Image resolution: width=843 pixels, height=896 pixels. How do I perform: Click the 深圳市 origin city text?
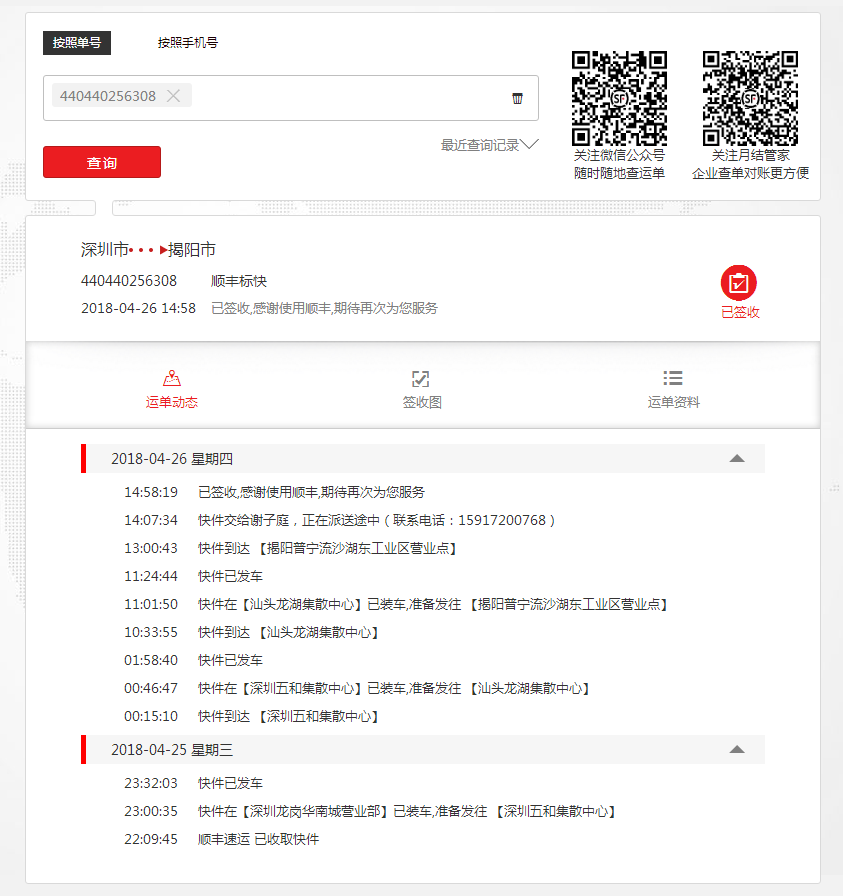click(105, 250)
